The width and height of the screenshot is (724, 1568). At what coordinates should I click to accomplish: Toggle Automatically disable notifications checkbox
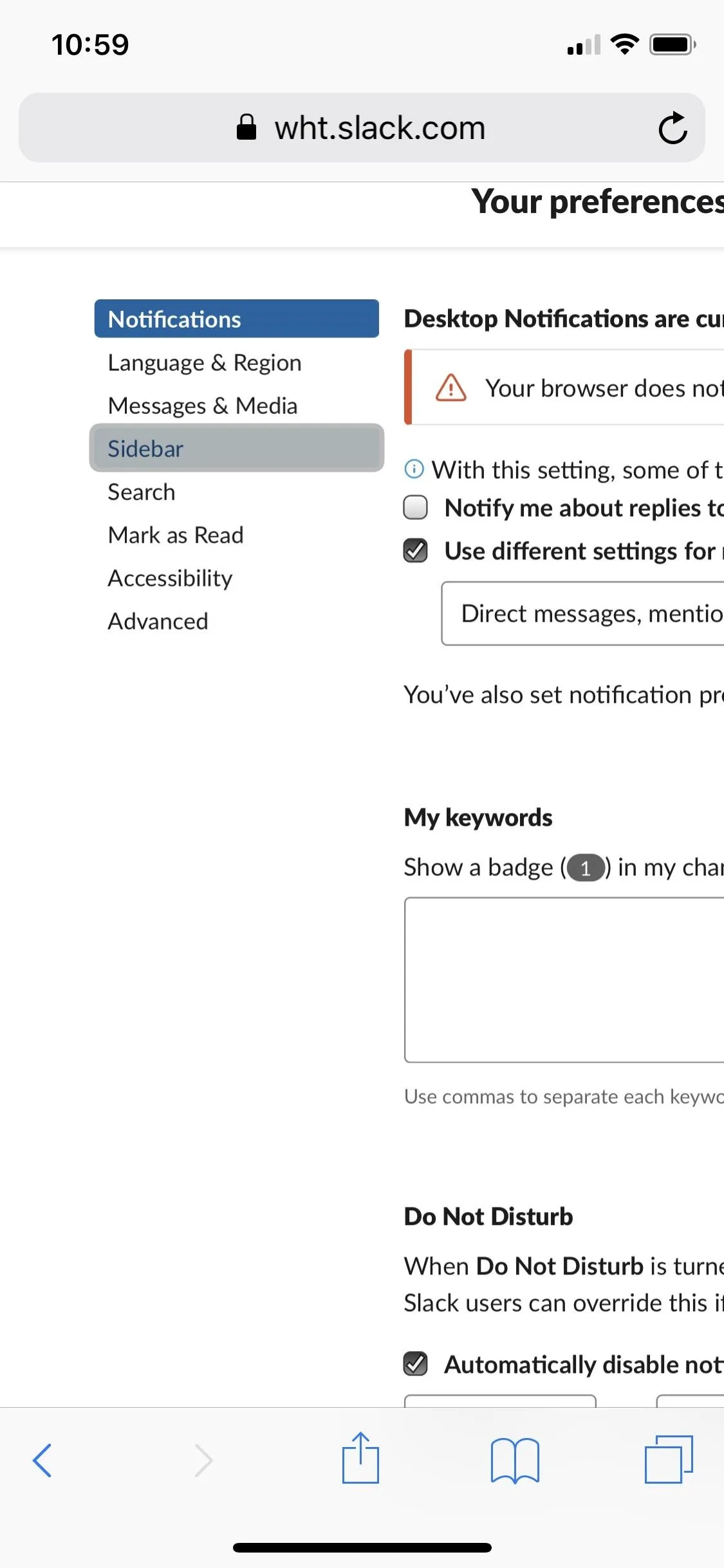(415, 1363)
